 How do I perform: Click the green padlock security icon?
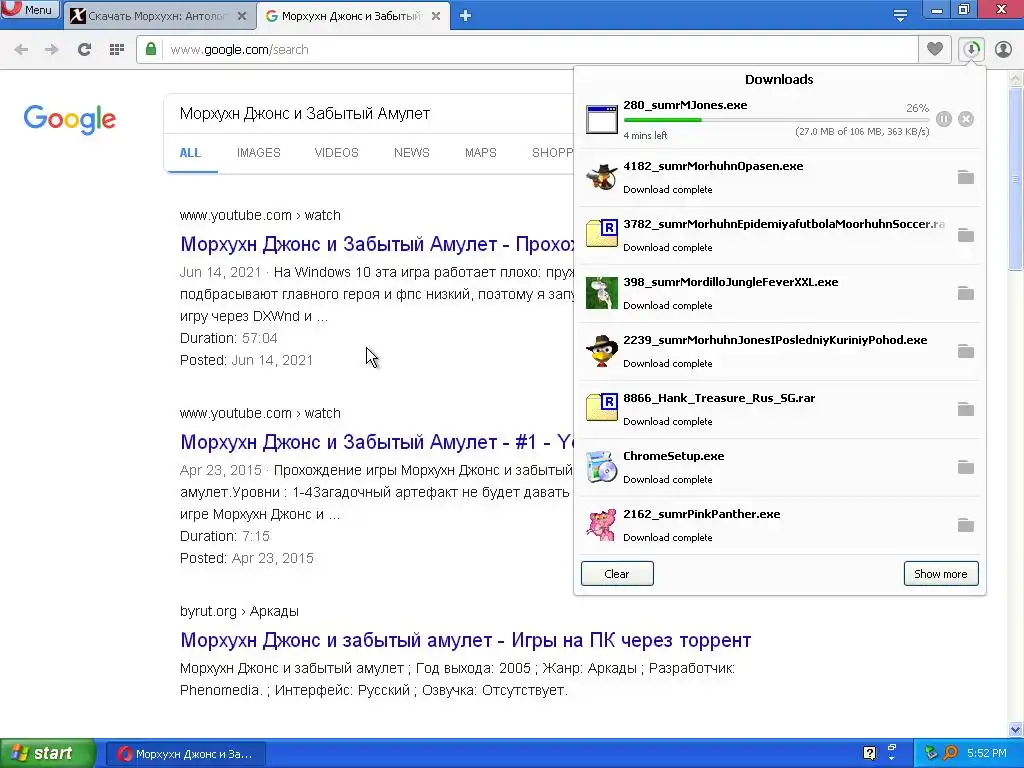pos(151,50)
